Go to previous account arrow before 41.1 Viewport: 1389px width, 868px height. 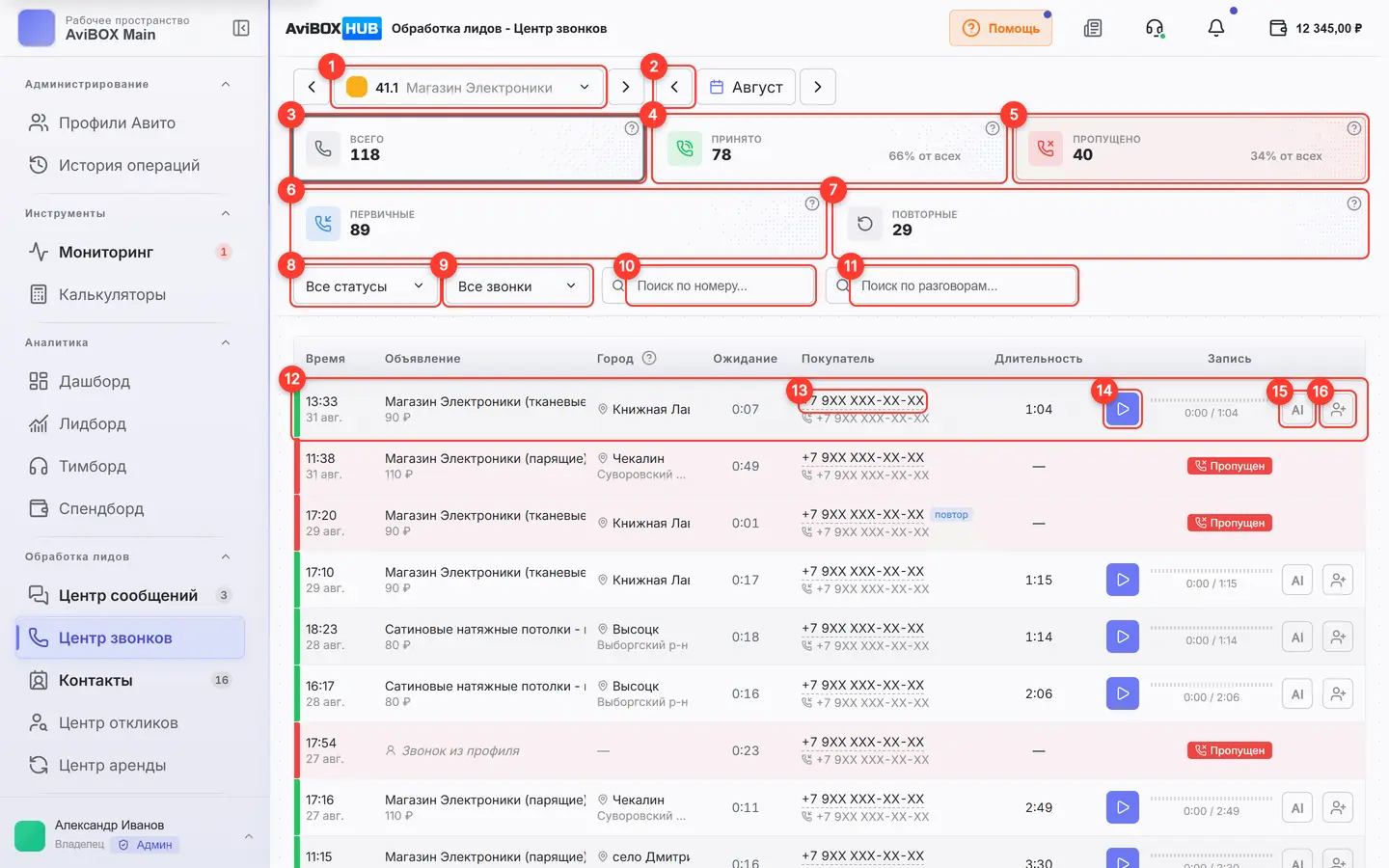pos(312,87)
